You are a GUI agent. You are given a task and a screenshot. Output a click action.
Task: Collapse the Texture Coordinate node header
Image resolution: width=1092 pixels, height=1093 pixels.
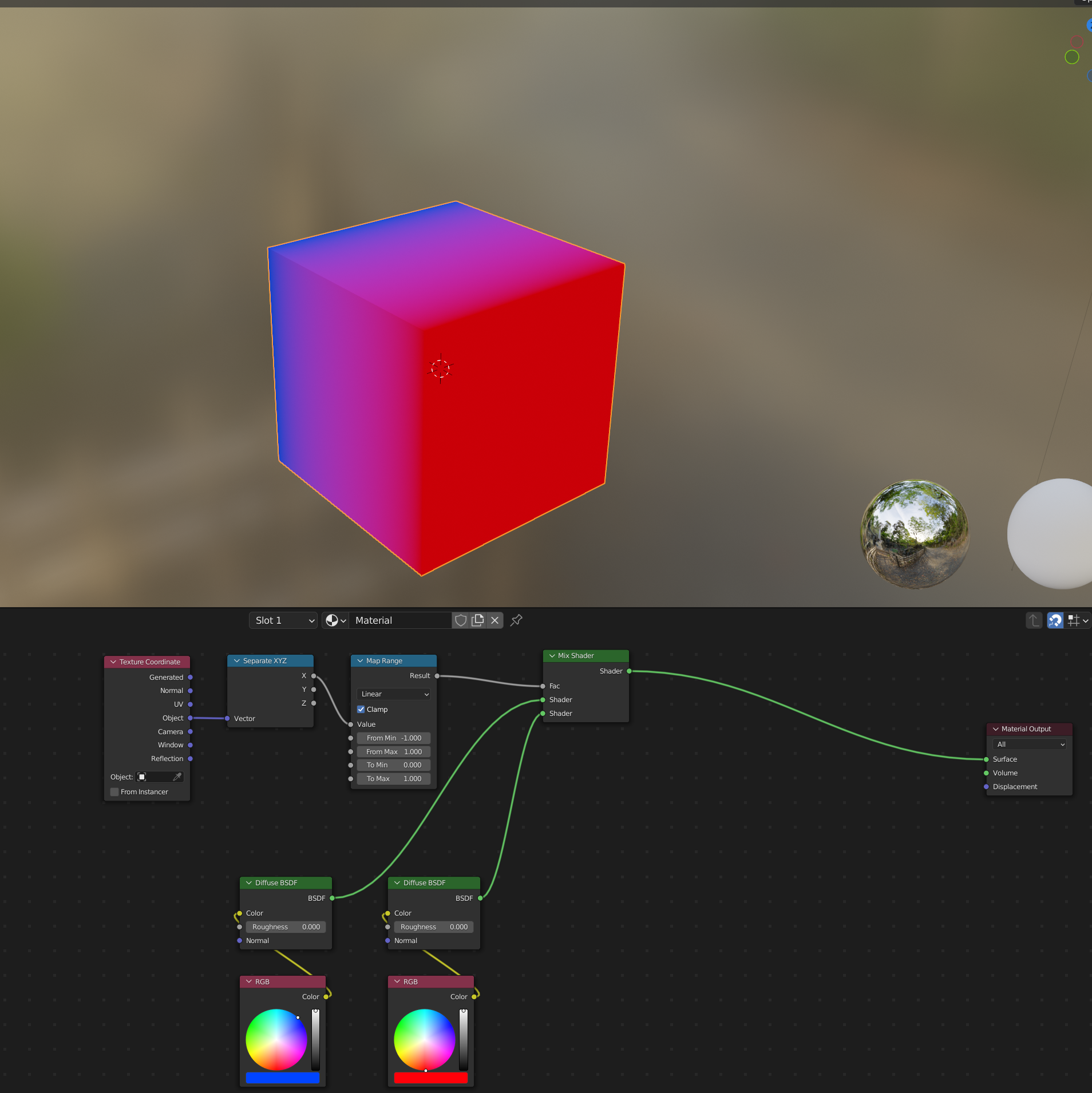coord(113,662)
